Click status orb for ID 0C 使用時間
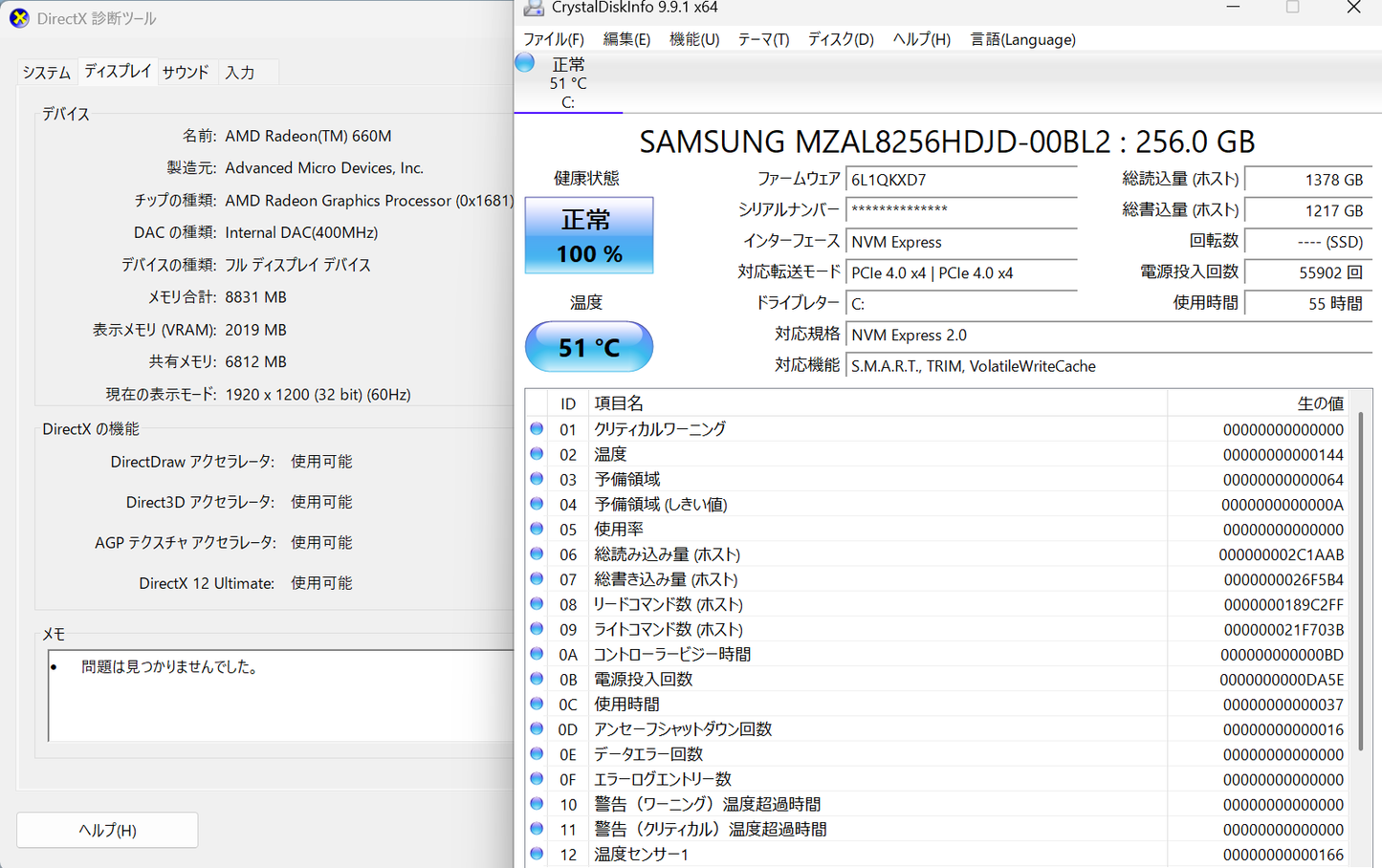 537,704
